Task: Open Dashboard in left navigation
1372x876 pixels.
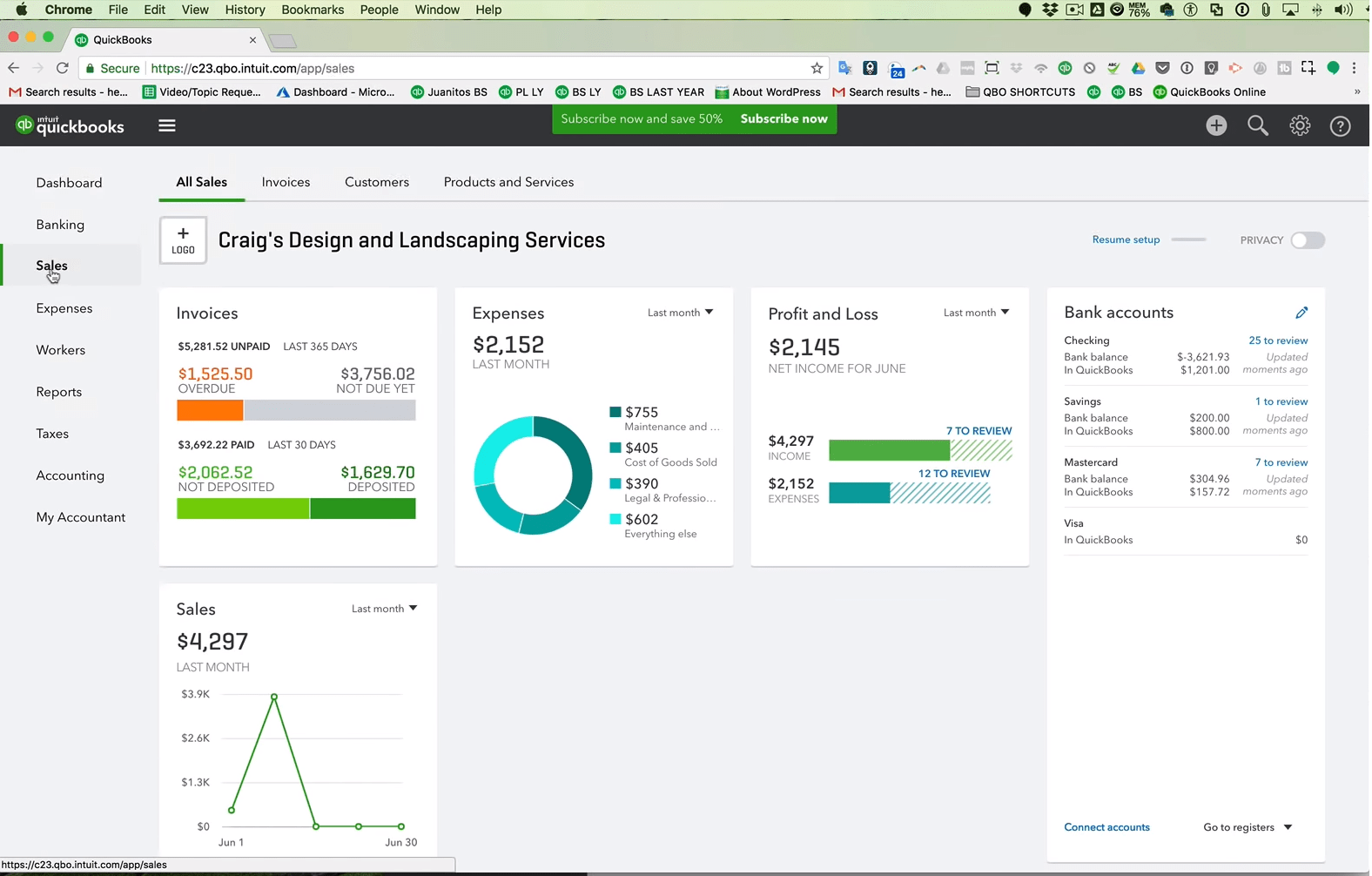Action: click(x=69, y=183)
